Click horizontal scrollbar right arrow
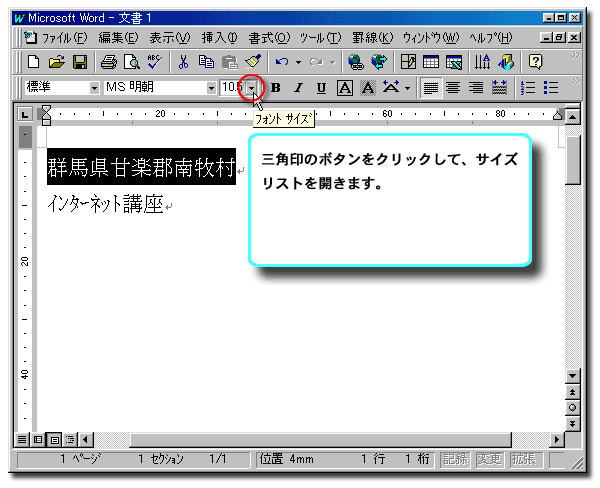 tap(557, 439)
